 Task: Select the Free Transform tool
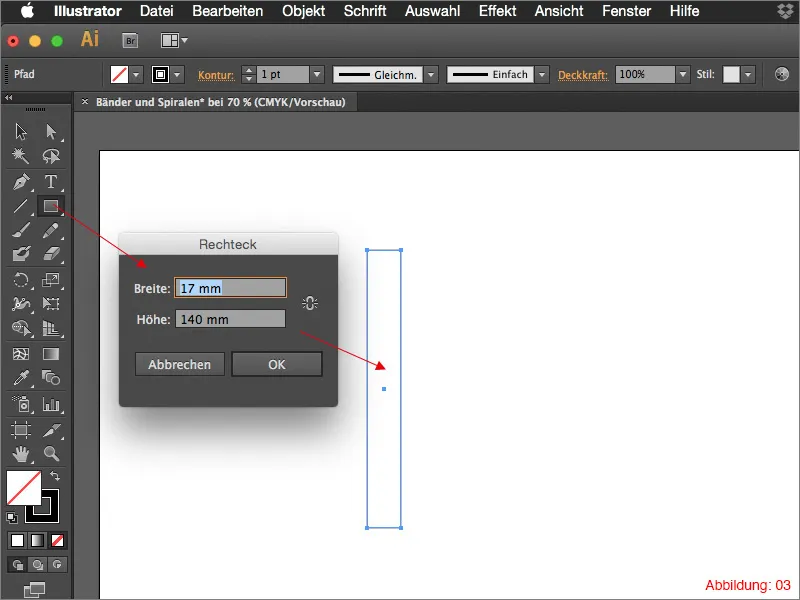click(x=51, y=304)
